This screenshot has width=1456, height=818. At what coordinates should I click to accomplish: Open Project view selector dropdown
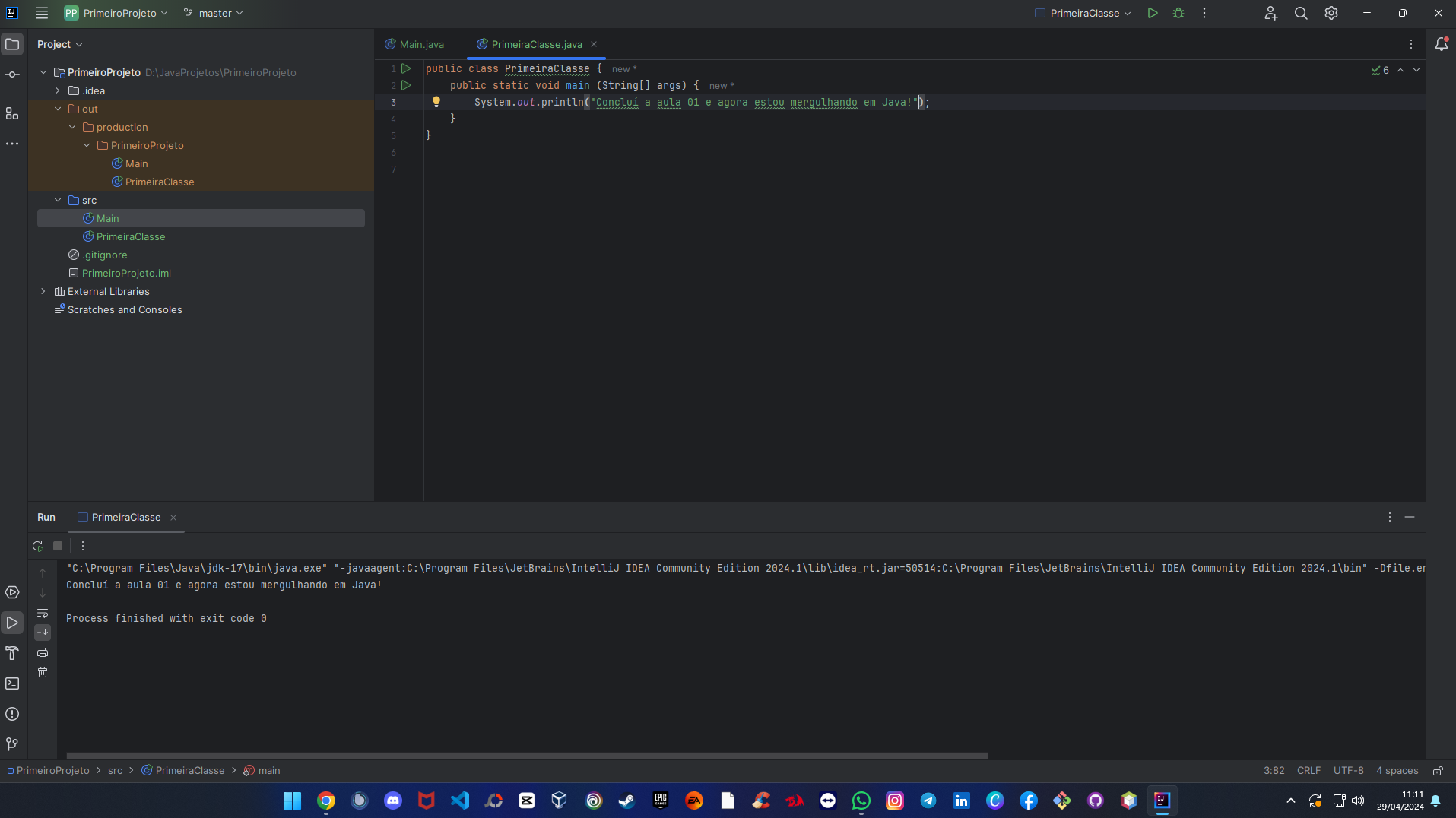59,44
